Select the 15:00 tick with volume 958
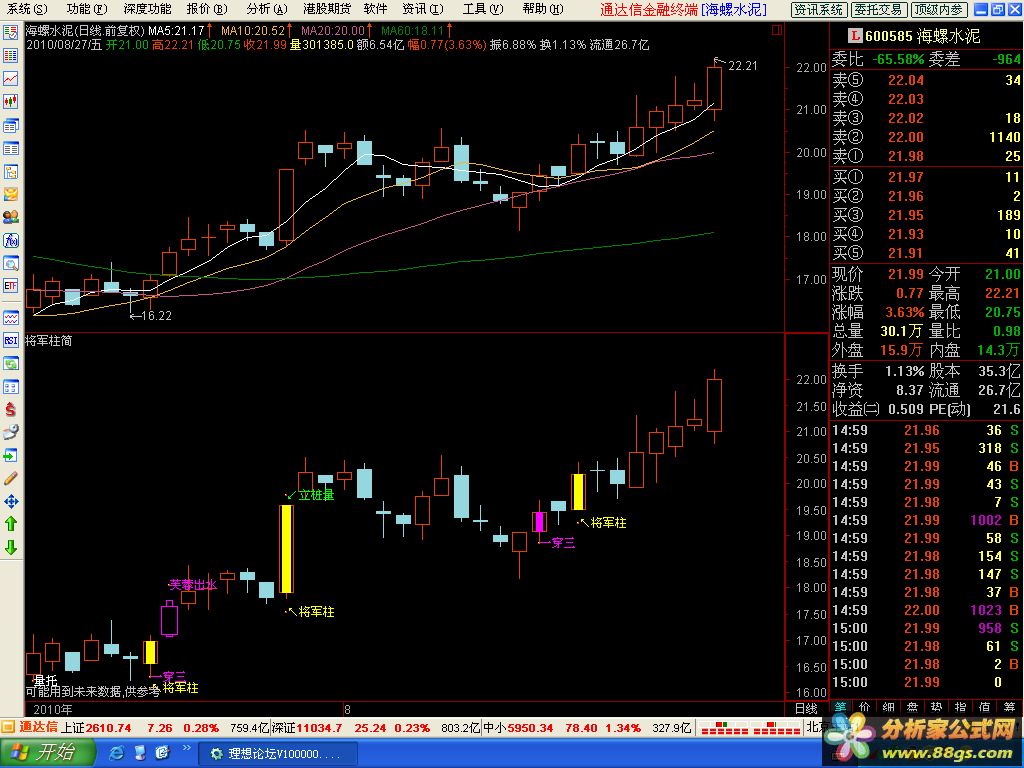1024x768 pixels. coord(926,628)
